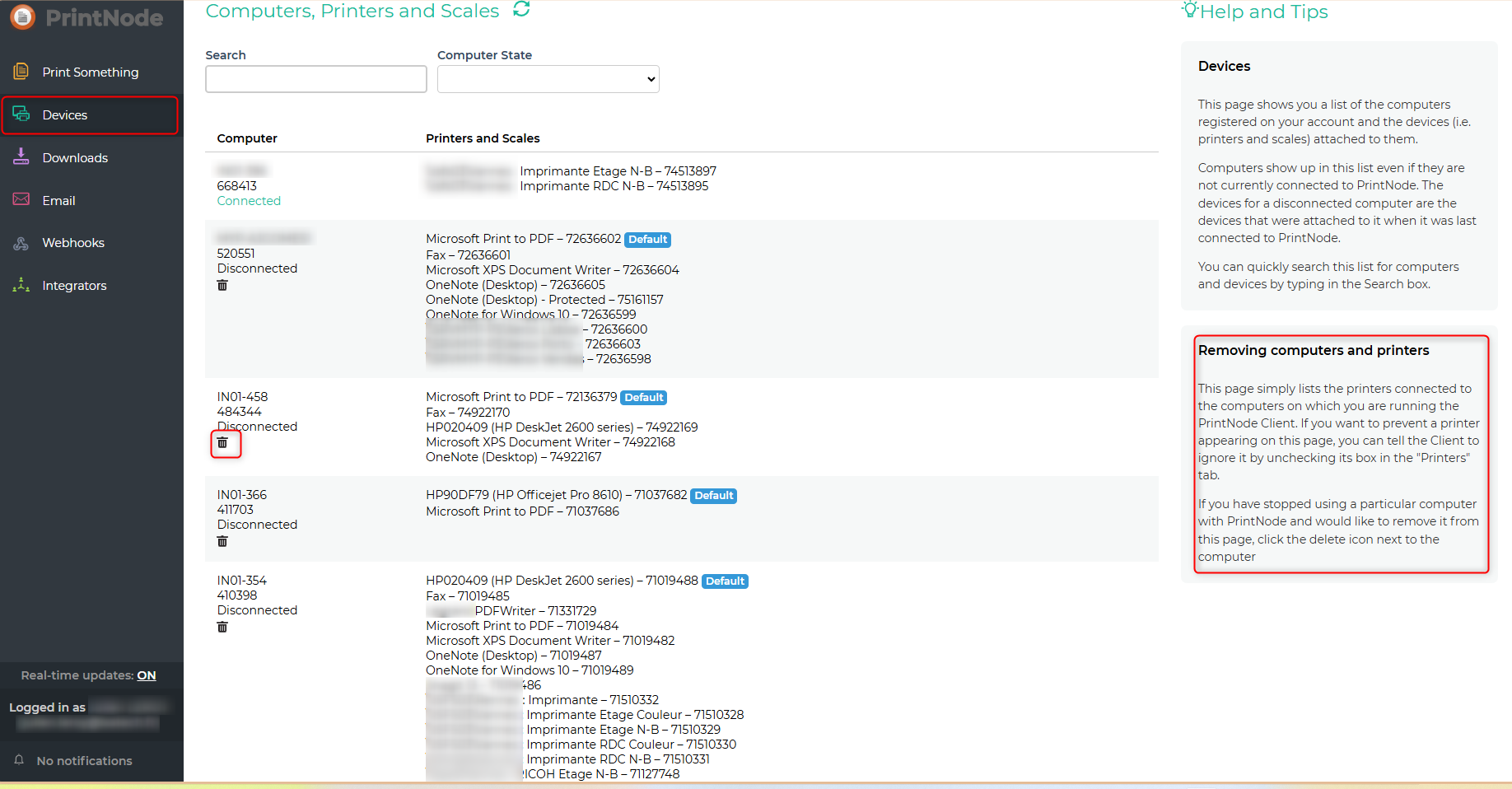This screenshot has height=789, width=1512.
Task: Navigate to Webhooks page
Action: pyautogui.click(x=73, y=243)
